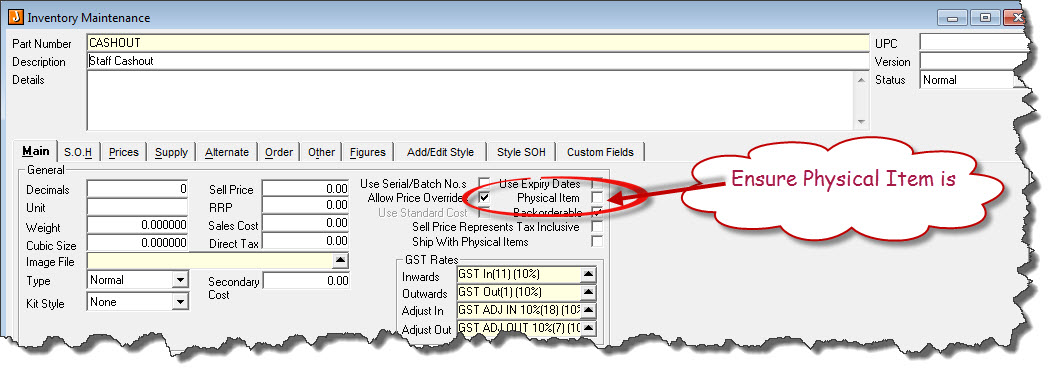Click the Adjust In GST ADJ IN field
This screenshot has height=376, width=1059.
point(519,311)
